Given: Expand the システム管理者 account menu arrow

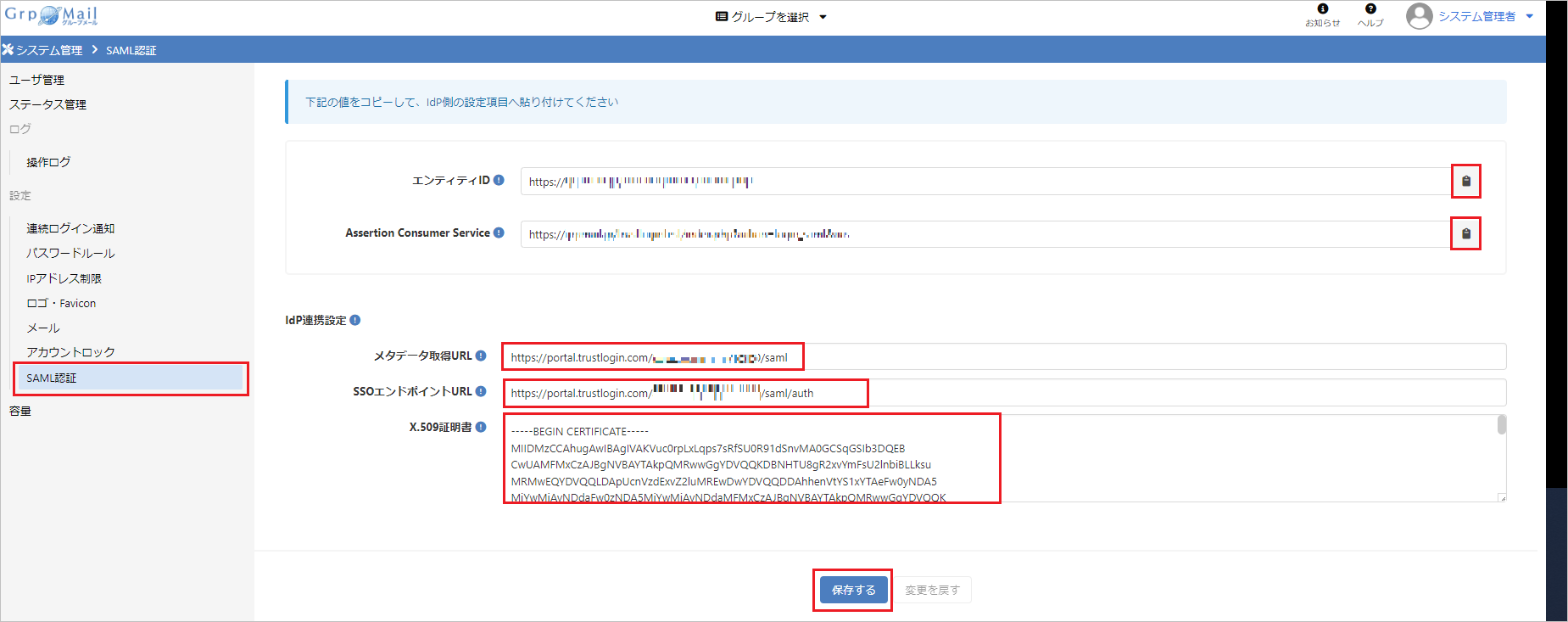Looking at the screenshot, I should click(1530, 16).
